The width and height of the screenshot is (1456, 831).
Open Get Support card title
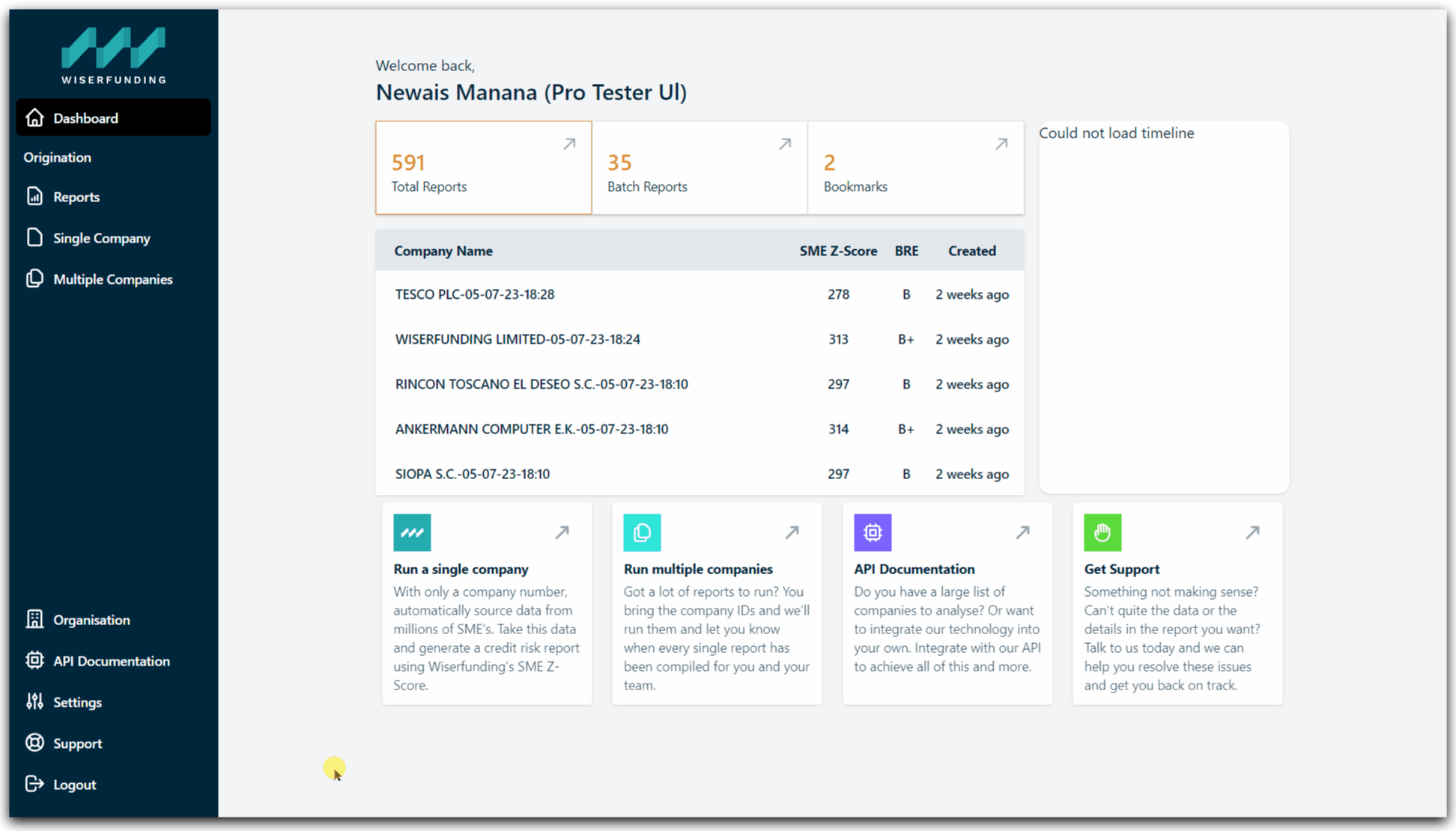(1121, 569)
